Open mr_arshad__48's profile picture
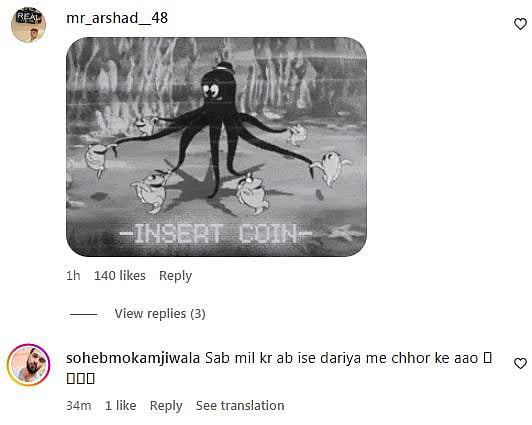Viewport: 532px width, 425px height. 28,25
